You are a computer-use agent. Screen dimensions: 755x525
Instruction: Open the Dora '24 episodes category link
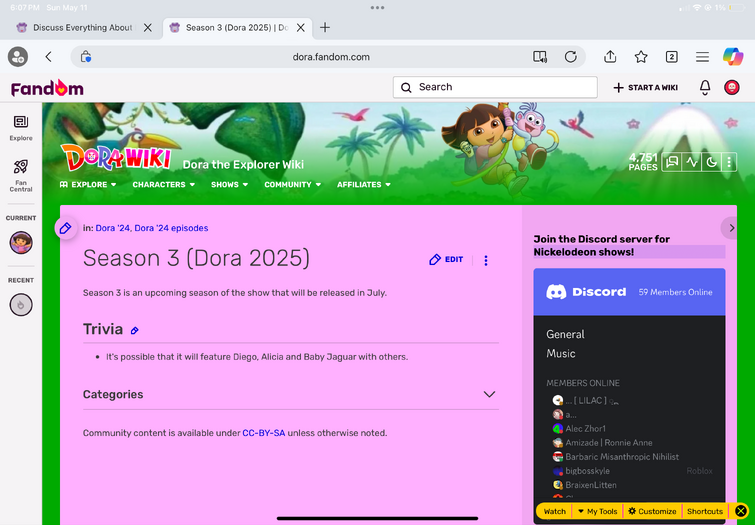[171, 228]
